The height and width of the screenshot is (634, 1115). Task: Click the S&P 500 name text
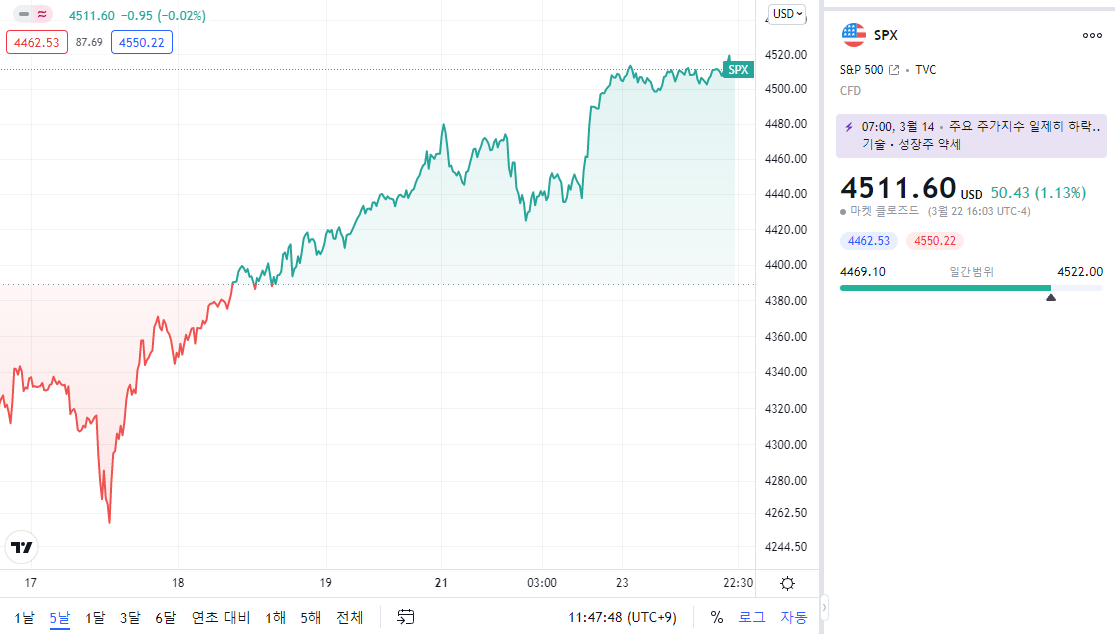tap(861, 70)
